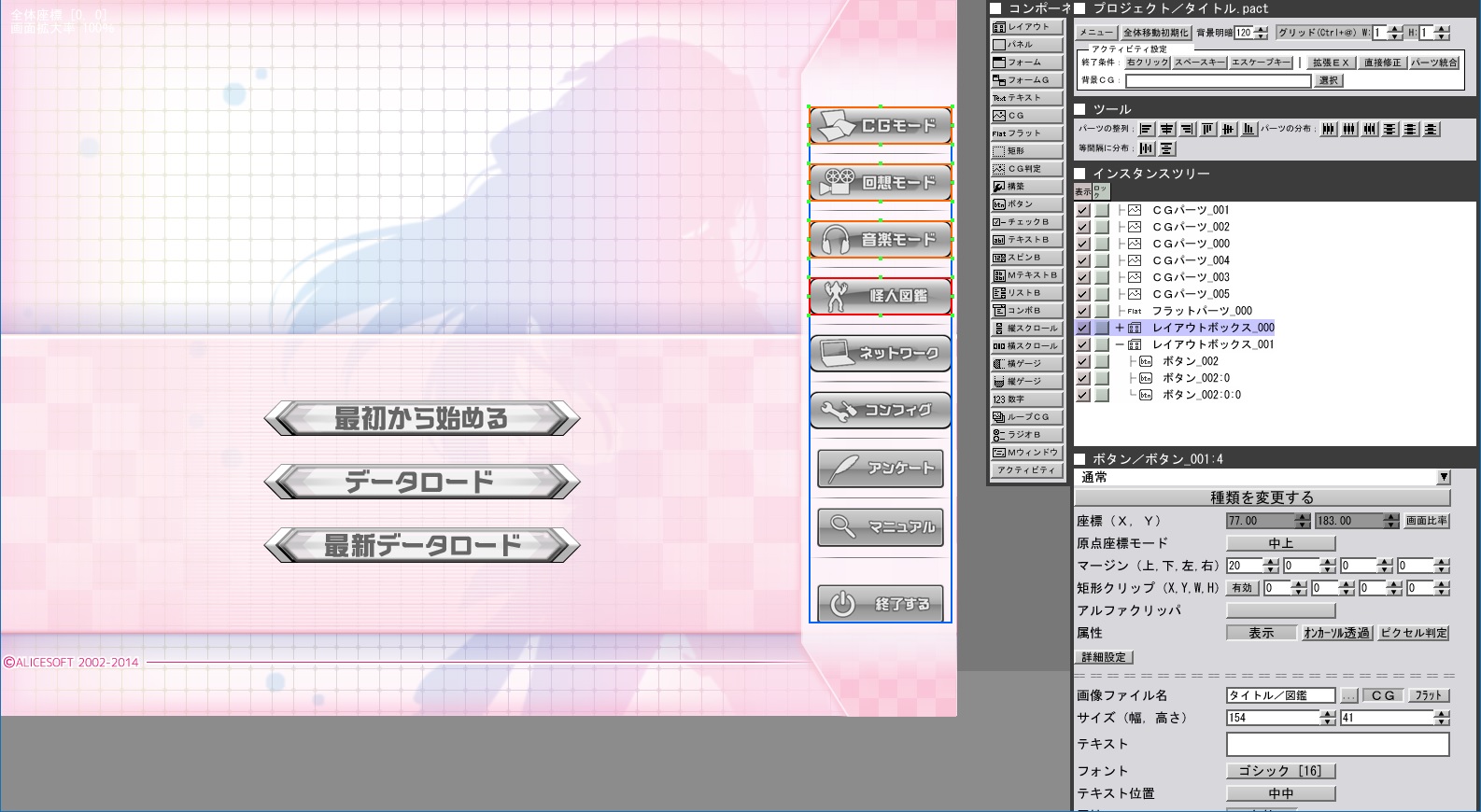Toggle visibility of フラットパーツ_000
The image size is (1481, 812).
1083,311
